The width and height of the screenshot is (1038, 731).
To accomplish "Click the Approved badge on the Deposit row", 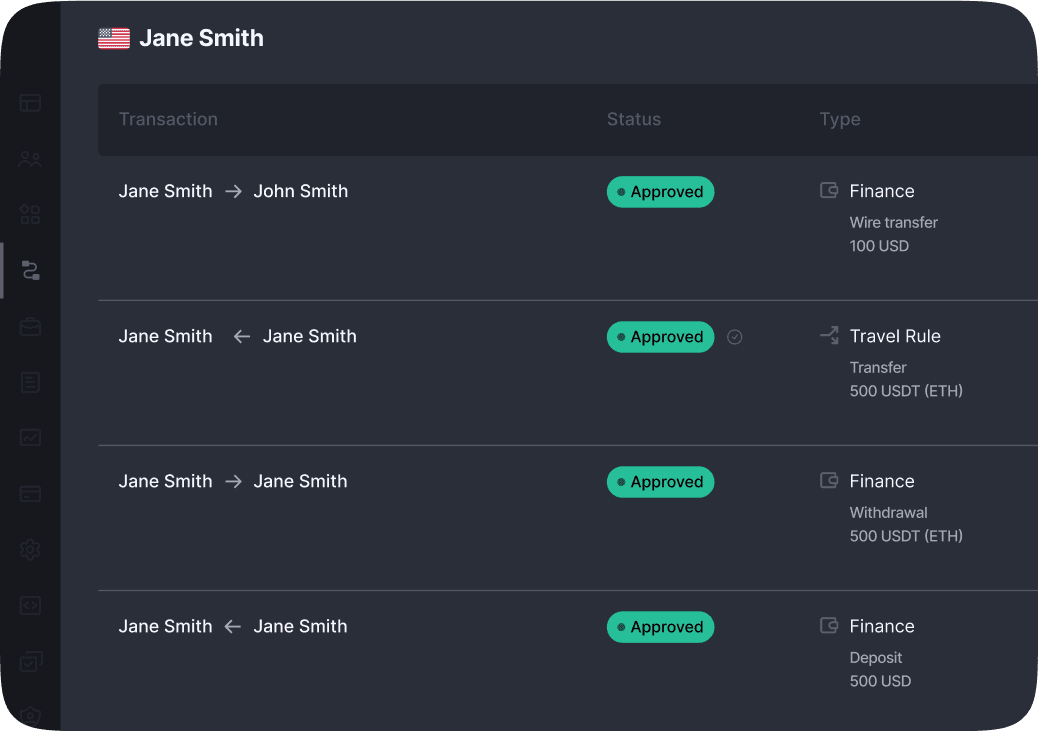I will [660, 627].
